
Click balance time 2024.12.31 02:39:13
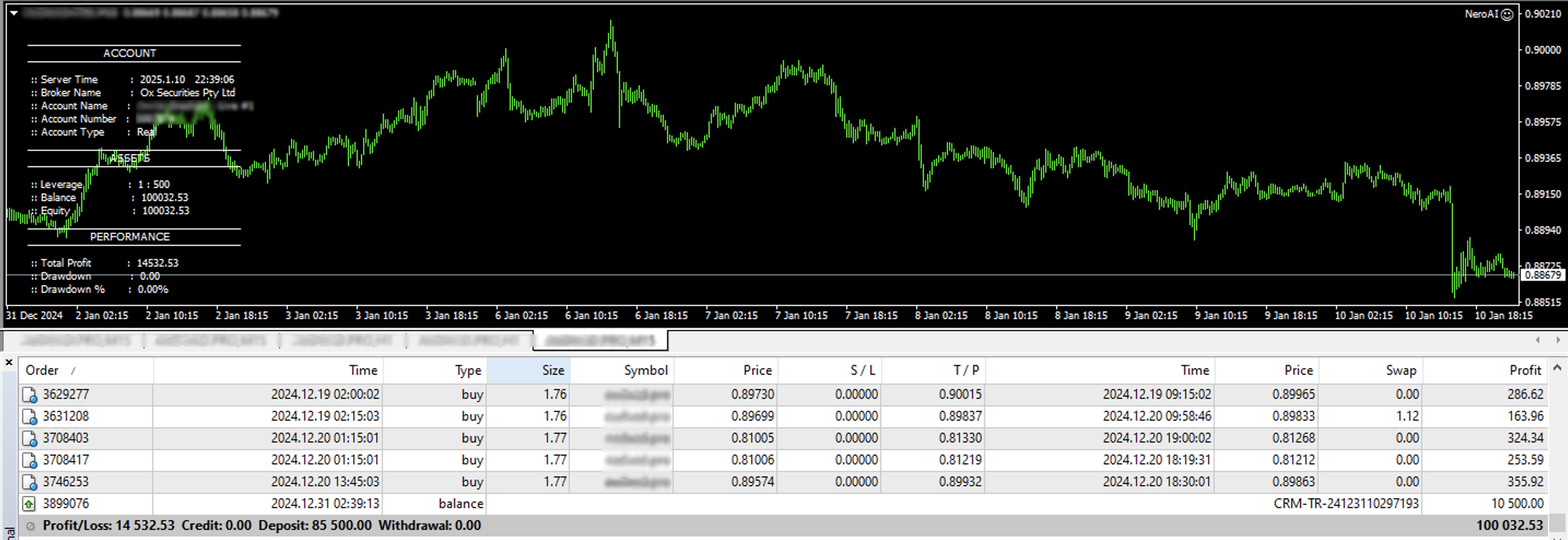coord(325,504)
